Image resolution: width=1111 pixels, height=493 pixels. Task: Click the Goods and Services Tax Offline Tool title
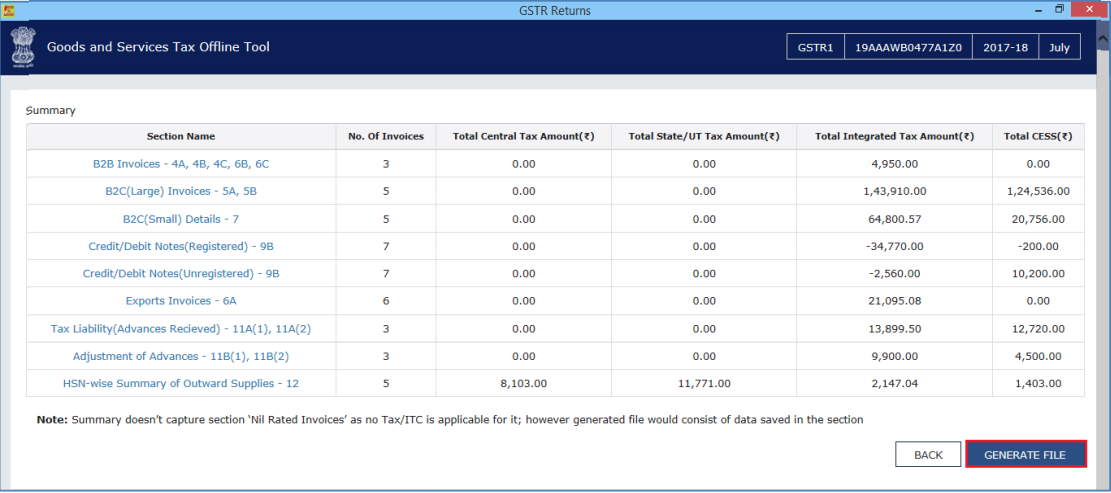[x=158, y=47]
